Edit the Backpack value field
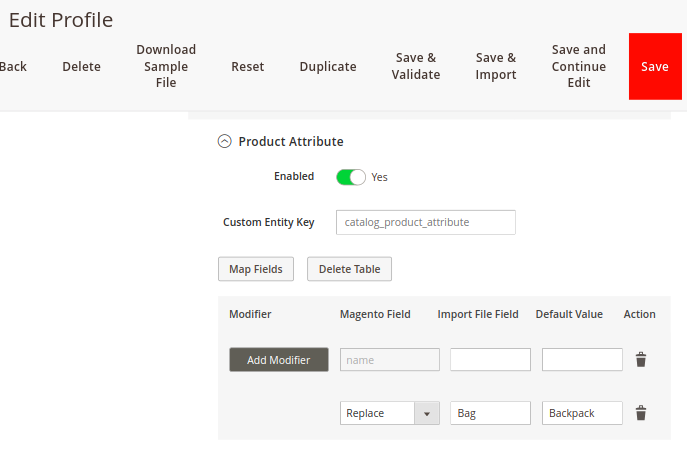Screen dimensions: 687x475 click(582, 413)
